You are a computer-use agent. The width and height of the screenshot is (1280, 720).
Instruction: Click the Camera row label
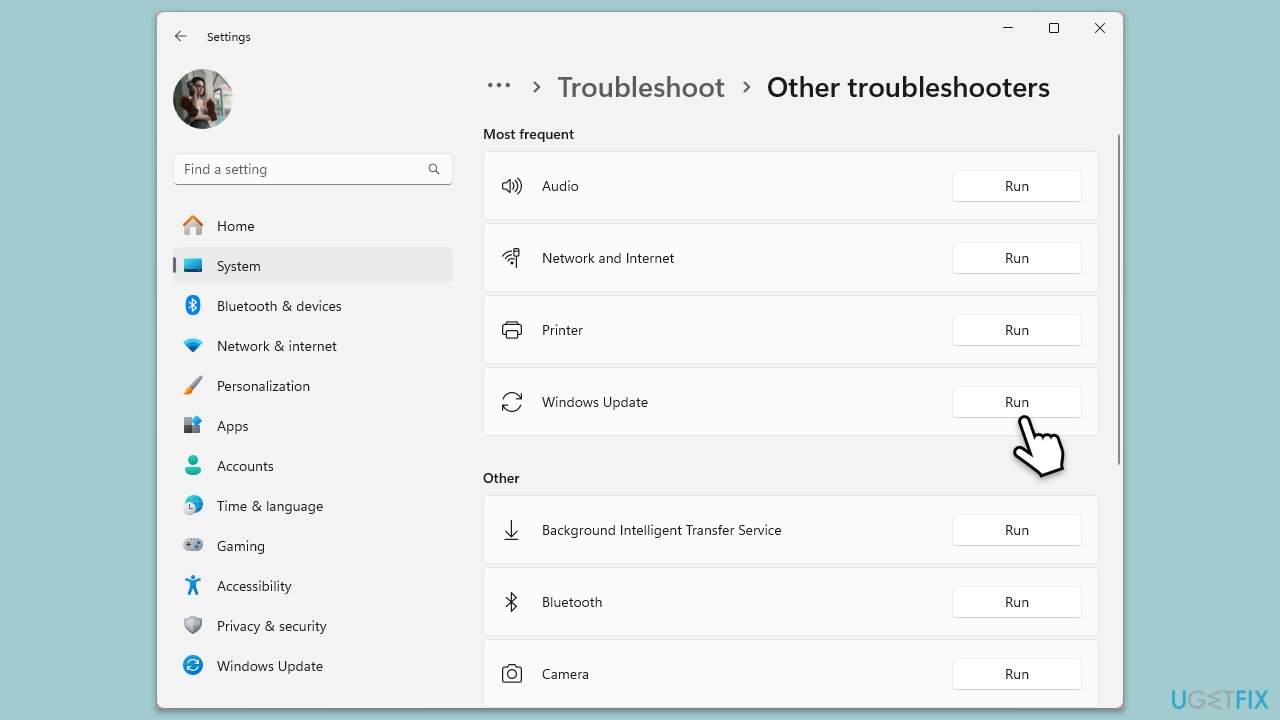tap(565, 674)
